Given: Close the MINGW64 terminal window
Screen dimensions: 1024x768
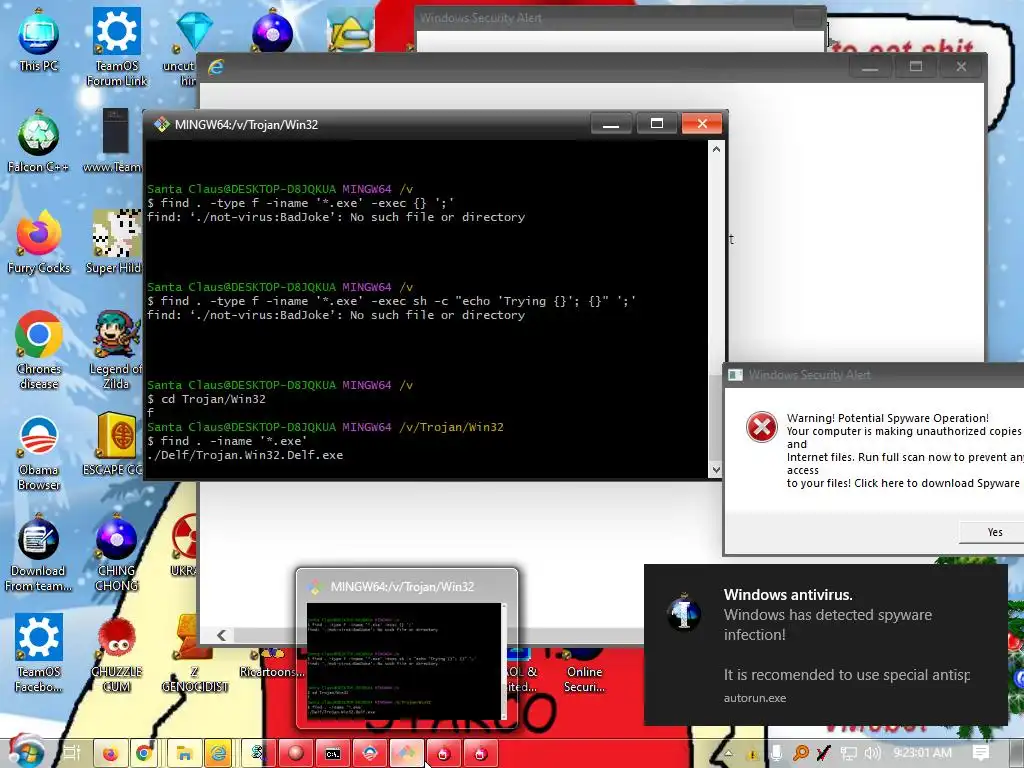Looking at the screenshot, I should click(x=702, y=123).
